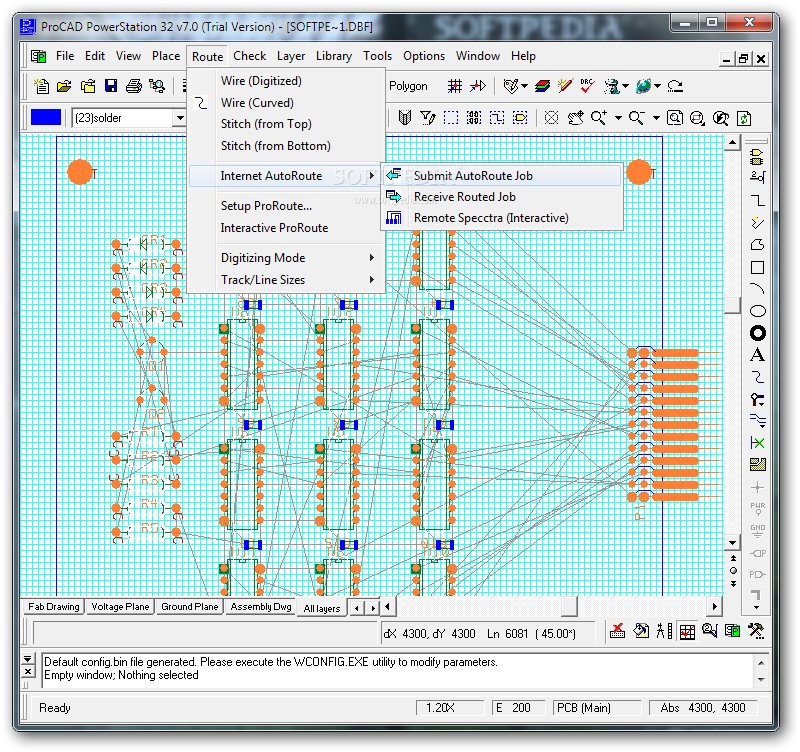The width and height of the screenshot is (800, 752).
Task: Click the Print toolbar icon
Action: pyautogui.click(x=134, y=86)
